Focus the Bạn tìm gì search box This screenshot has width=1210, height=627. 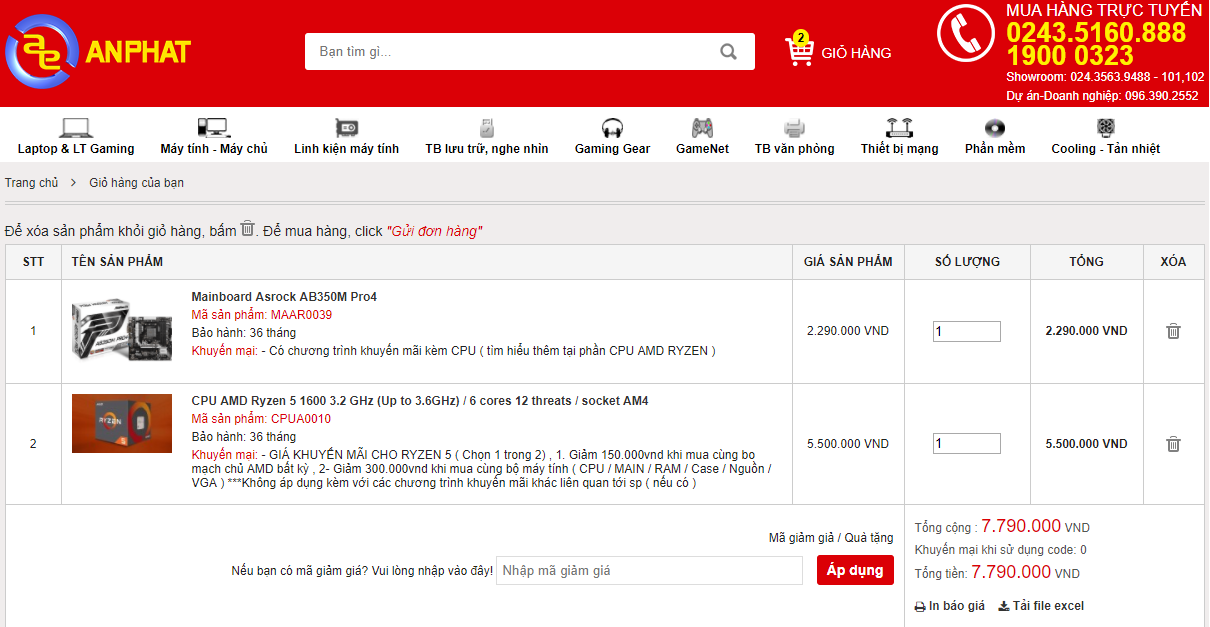[x=510, y=52]
